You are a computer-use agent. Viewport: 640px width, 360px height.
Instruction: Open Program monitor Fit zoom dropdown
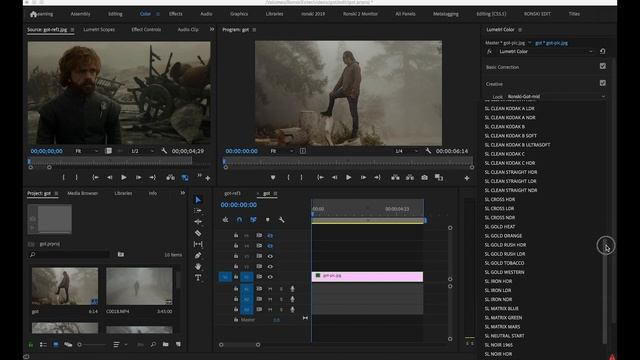(x=282, y=151)
